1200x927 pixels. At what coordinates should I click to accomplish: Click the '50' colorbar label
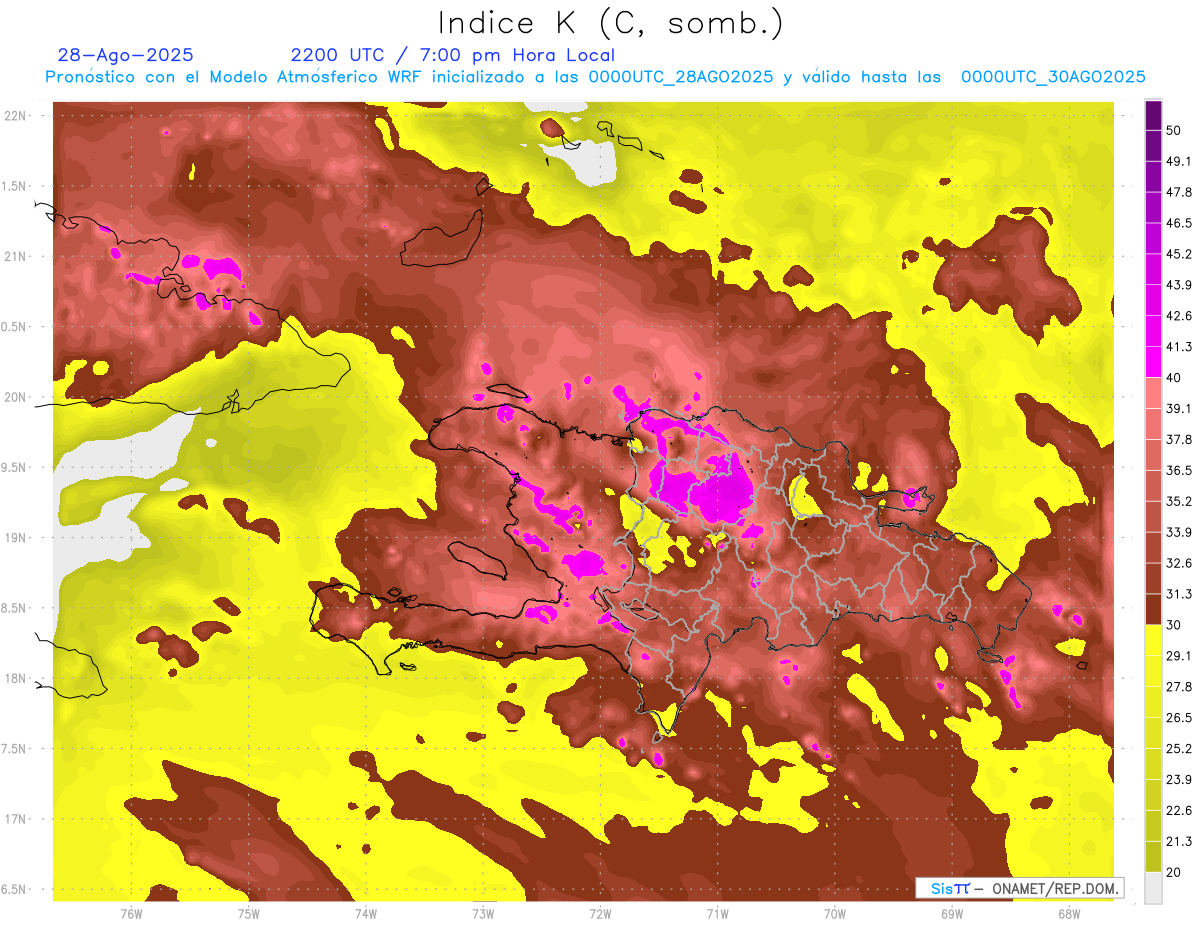pos(1175,130)
